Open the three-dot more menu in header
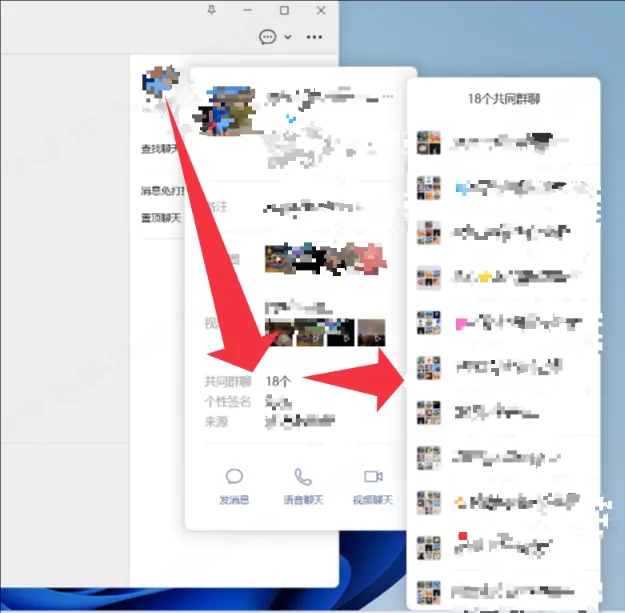The width and height of the screenshot is (625, 613). [x=315, y=37]
